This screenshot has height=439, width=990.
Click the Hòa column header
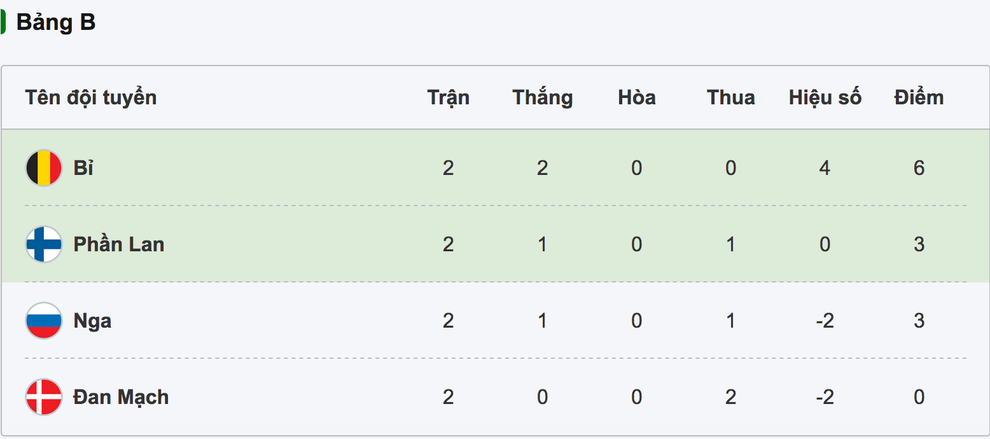click(636, 98)
